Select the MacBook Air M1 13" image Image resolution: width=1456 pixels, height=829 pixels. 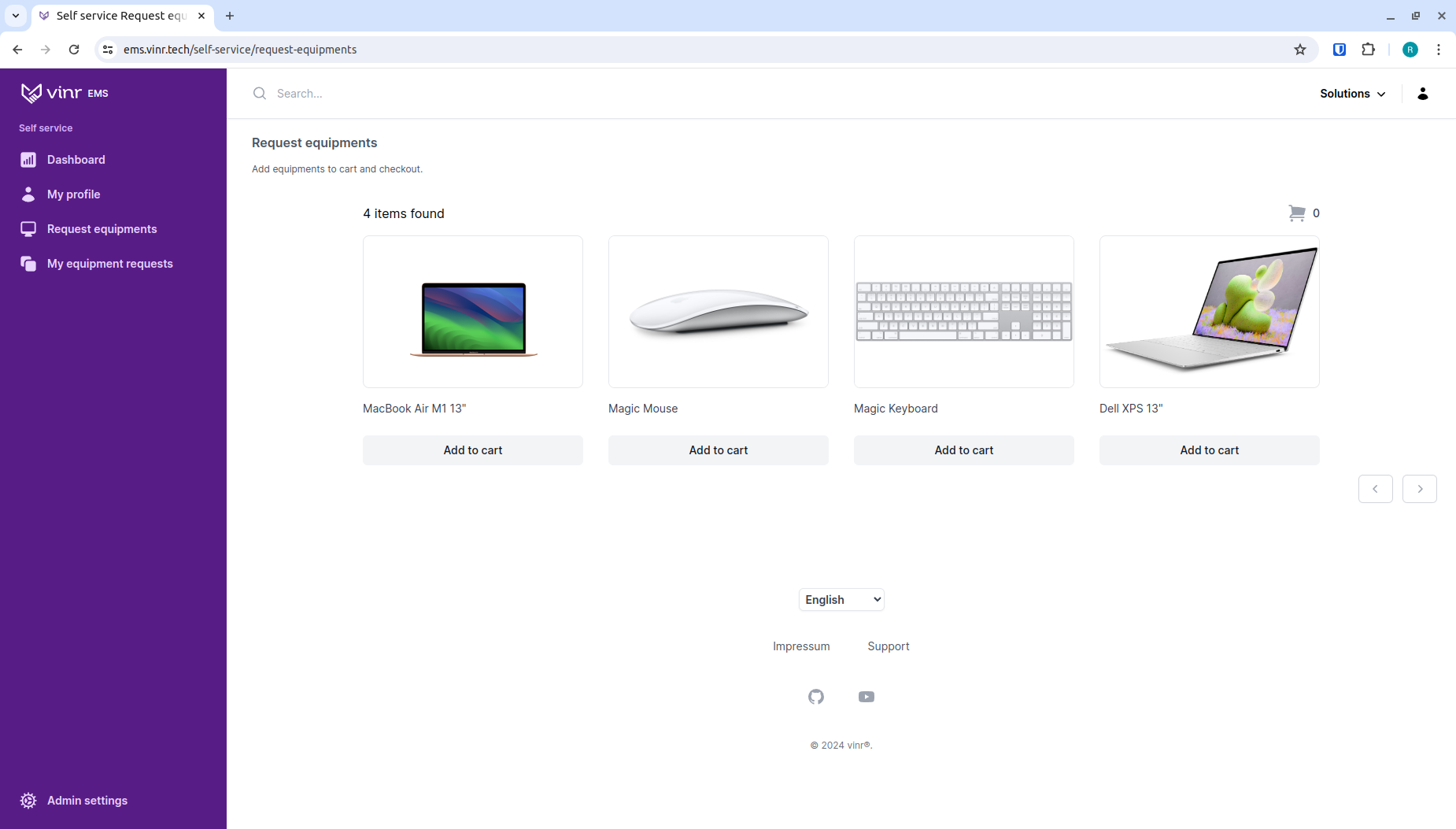(x=473, y=312)
